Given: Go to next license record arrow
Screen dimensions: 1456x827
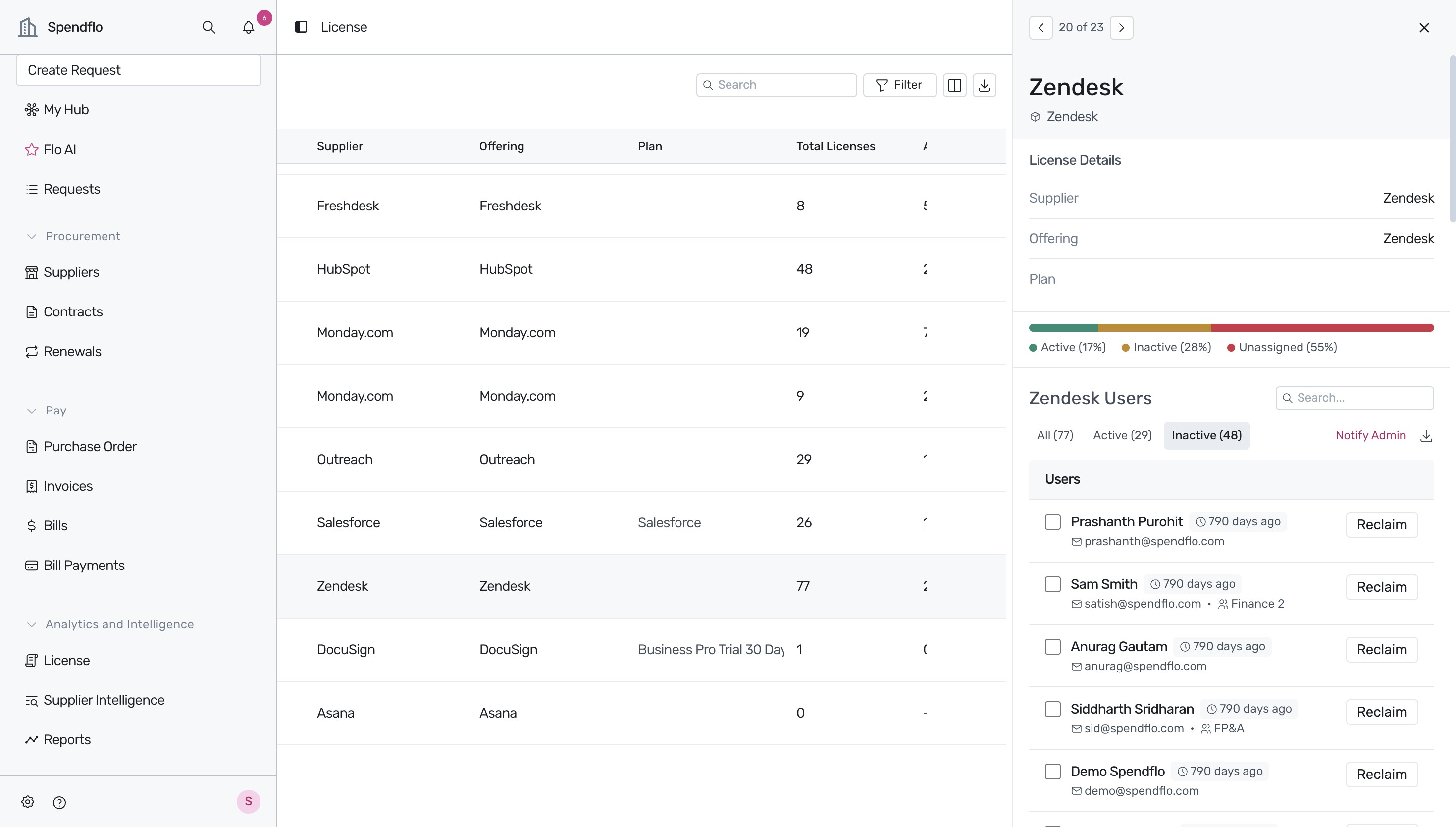Looking at the screenshot, I should (1121, 27).
